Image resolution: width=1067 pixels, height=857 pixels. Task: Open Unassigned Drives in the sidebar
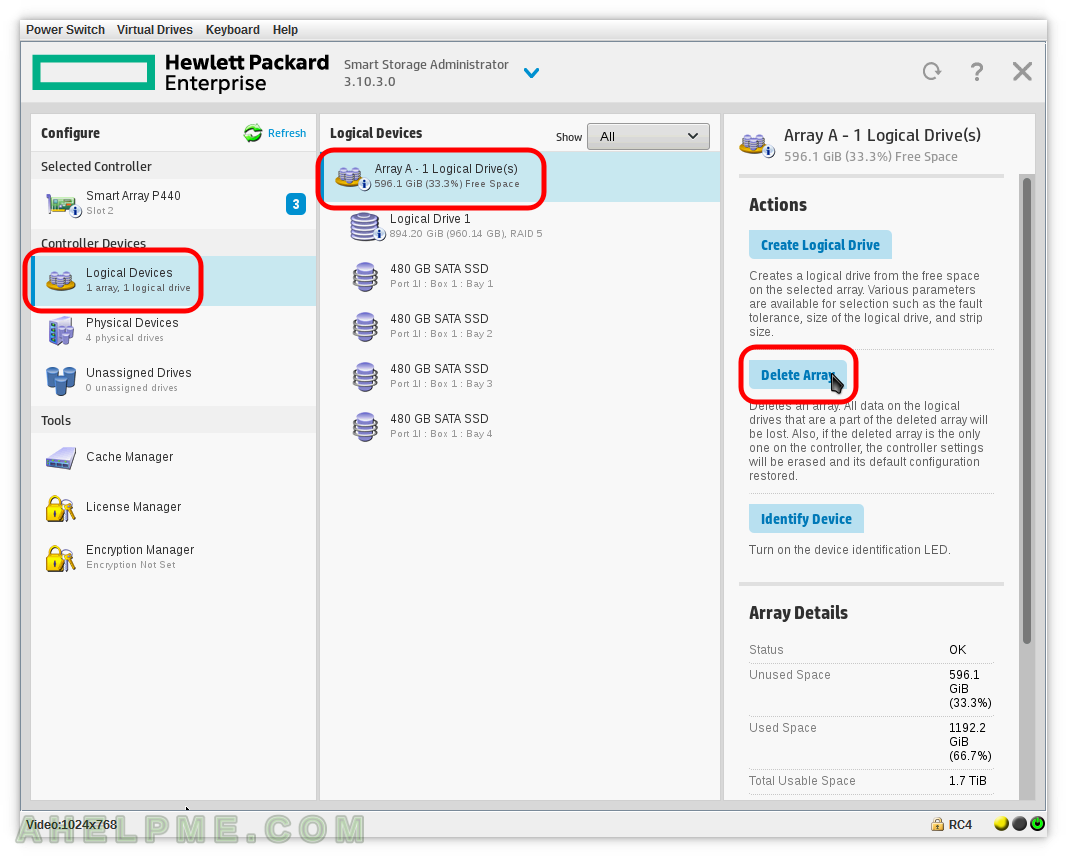[174, 380]
